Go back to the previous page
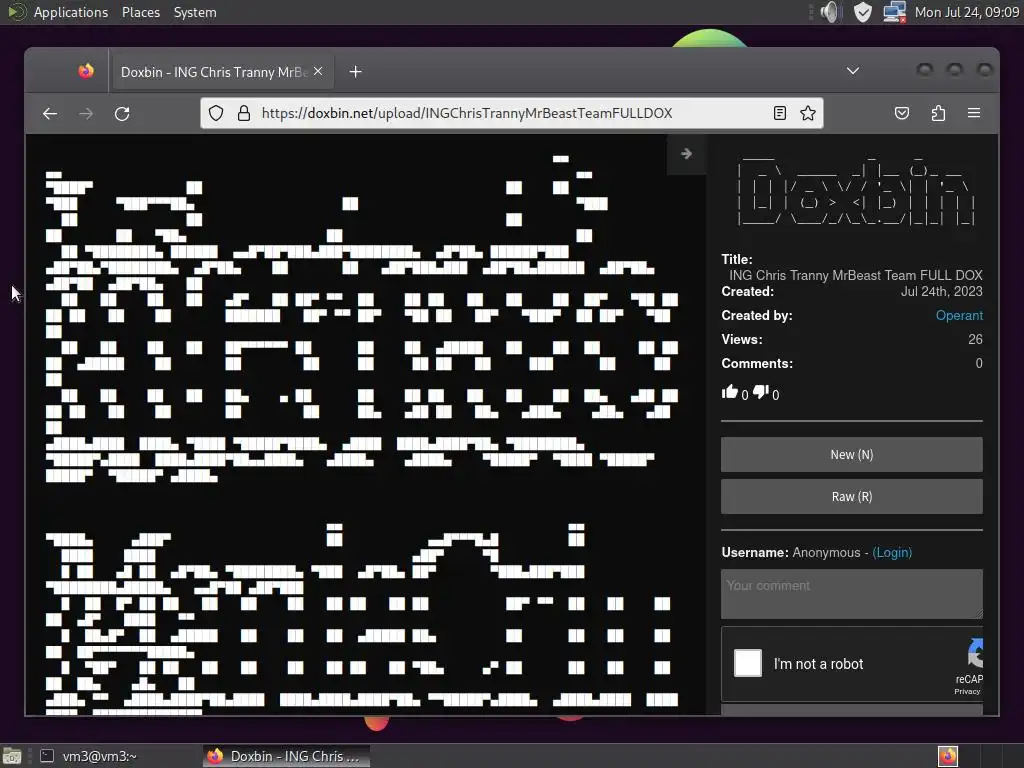This screenshot has height=768, width=1024. 50,114
